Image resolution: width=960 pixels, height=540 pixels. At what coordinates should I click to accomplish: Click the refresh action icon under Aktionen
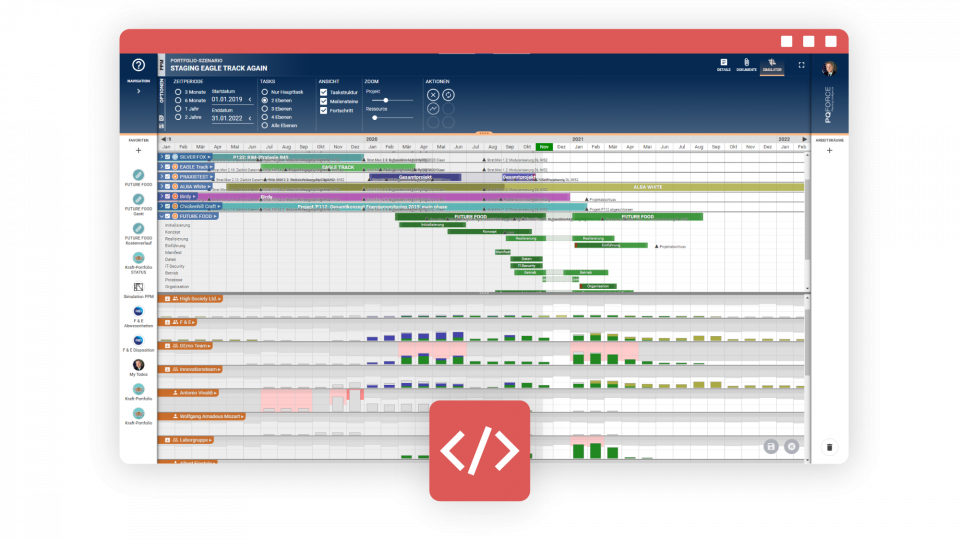coord(448,95)
